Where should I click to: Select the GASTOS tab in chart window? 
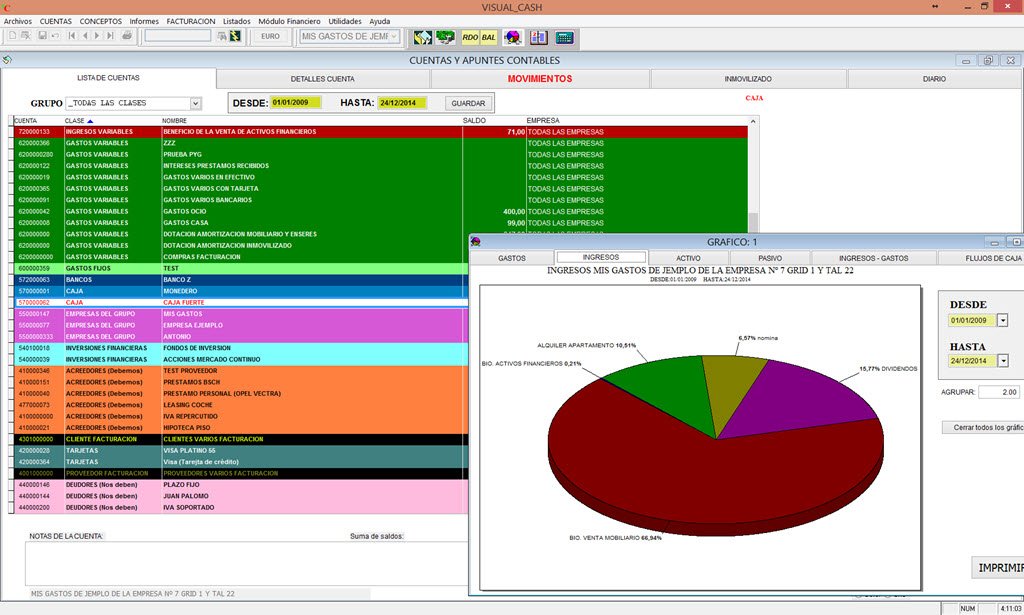(x=512, y=258)
